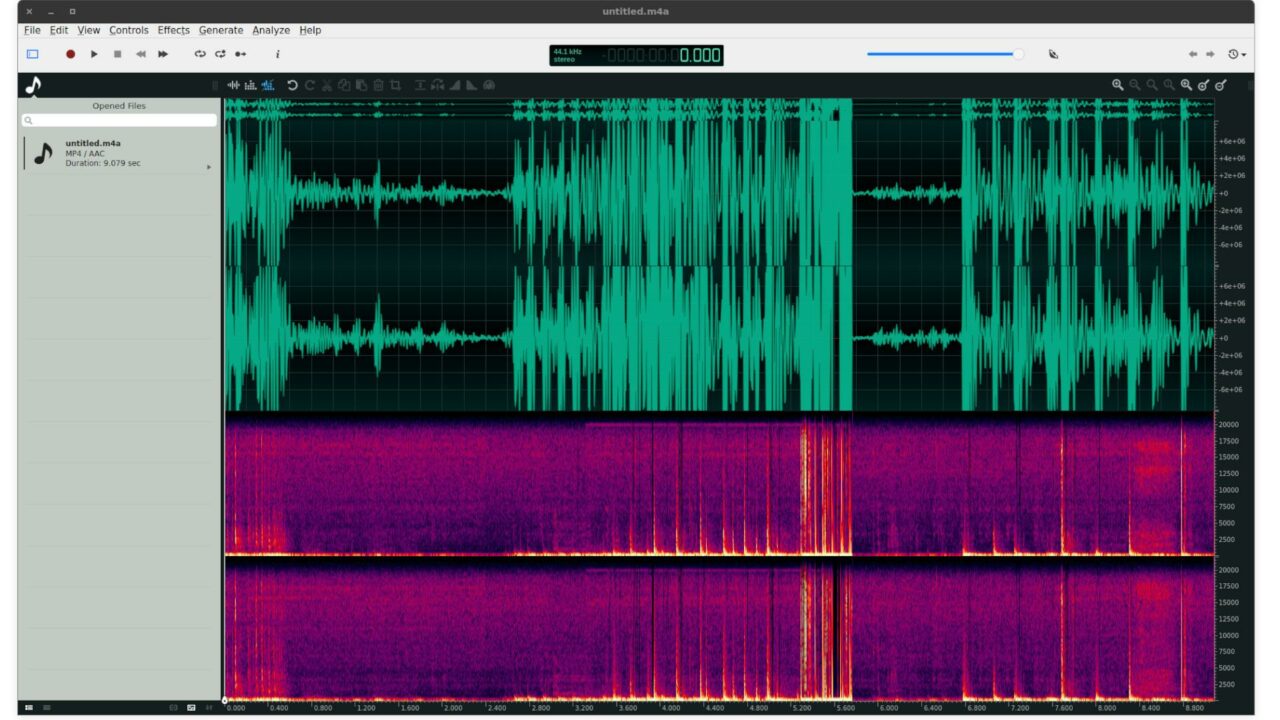
Task: Cut the selected audio with the scissors icon
Action: (327, 85)
